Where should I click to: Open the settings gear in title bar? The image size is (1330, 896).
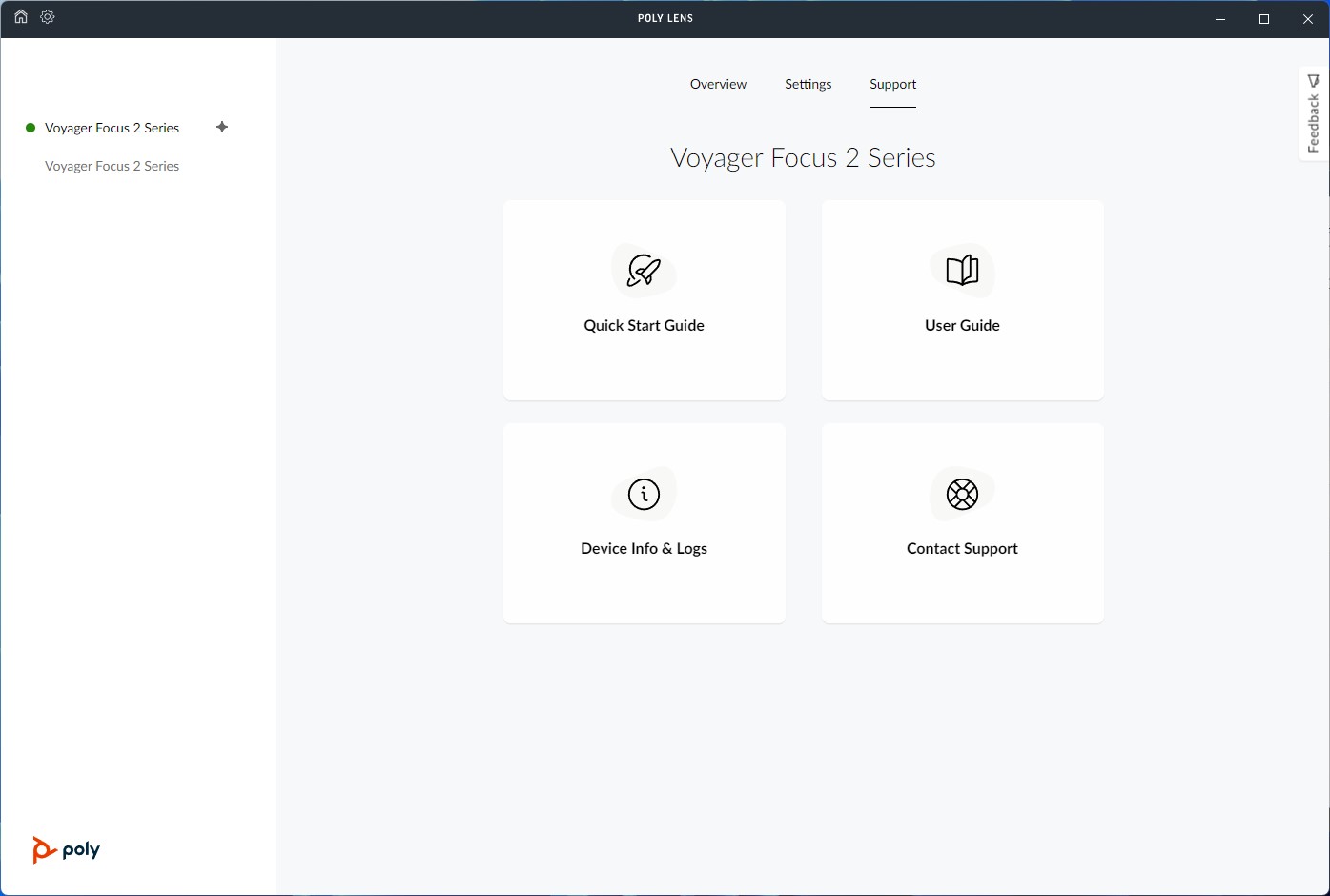(x=48, y=17)
